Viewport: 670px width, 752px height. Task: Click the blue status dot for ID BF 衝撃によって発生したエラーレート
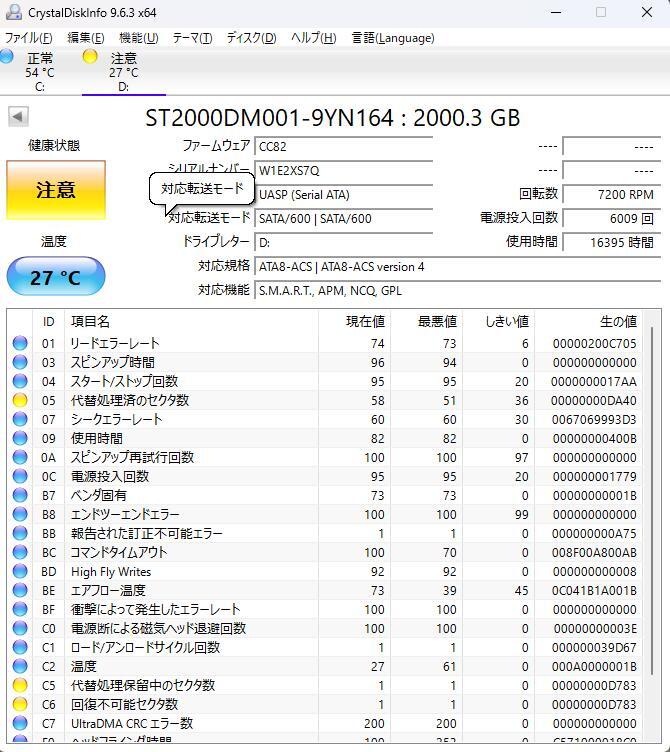point(20,609)
